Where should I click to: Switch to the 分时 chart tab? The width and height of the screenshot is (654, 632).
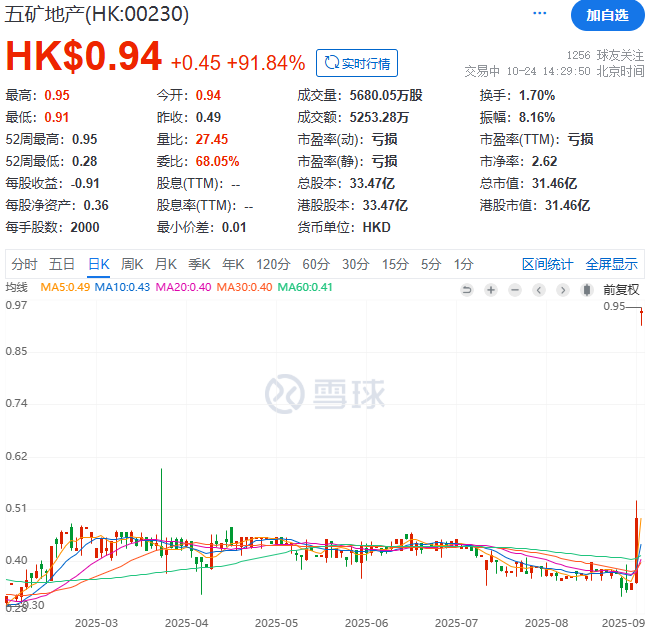pos(24,264)
